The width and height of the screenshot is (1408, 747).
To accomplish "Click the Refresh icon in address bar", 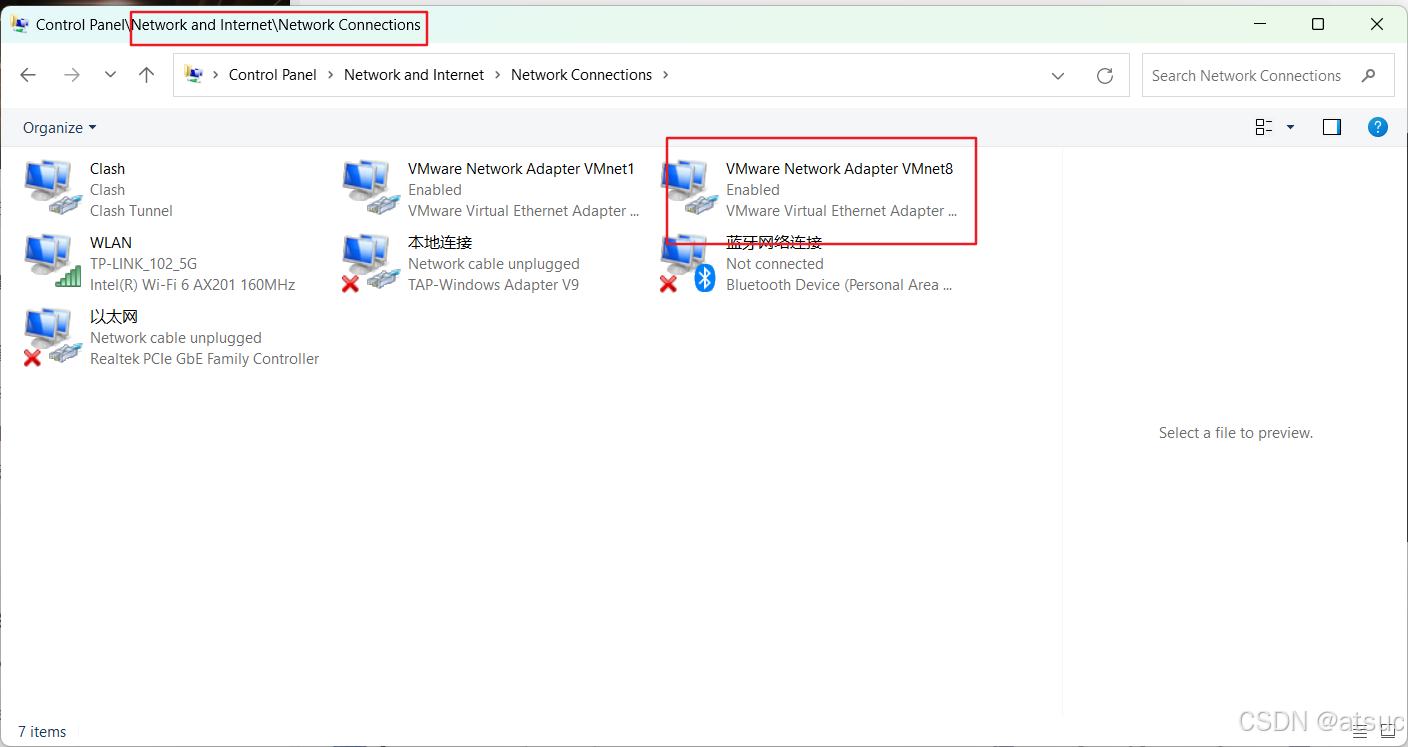I will 1105,75.
